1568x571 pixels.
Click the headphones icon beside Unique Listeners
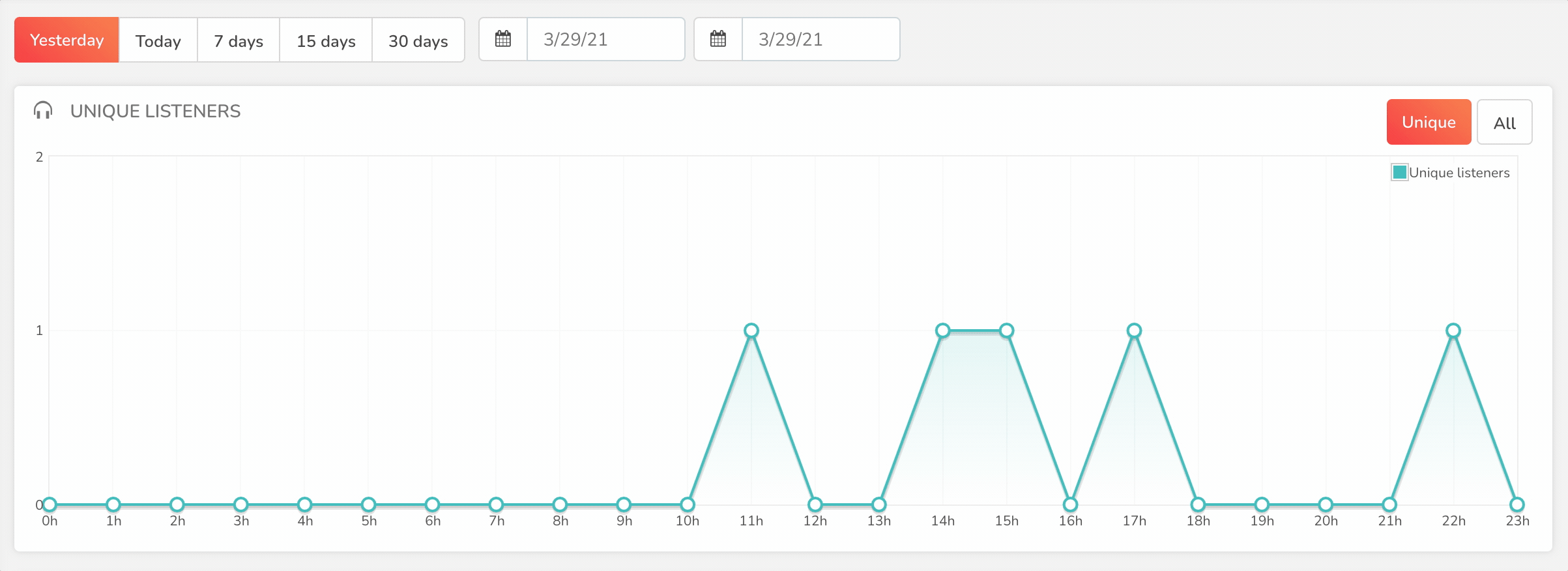pyautogui.click(x=43, y=111)
